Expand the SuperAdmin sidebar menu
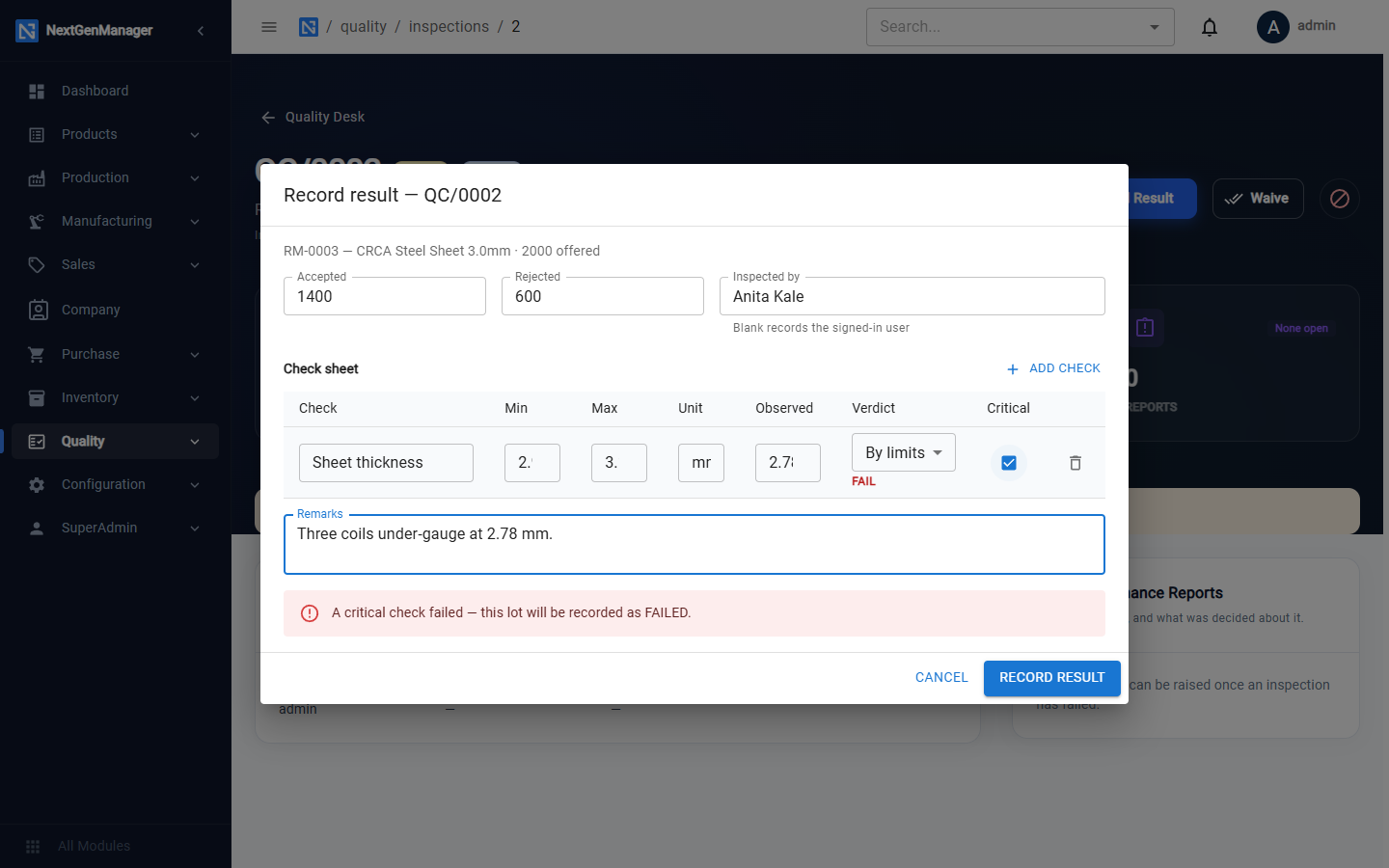The height and width of the screenshot is (868, 1389). [x=116, y=528]
